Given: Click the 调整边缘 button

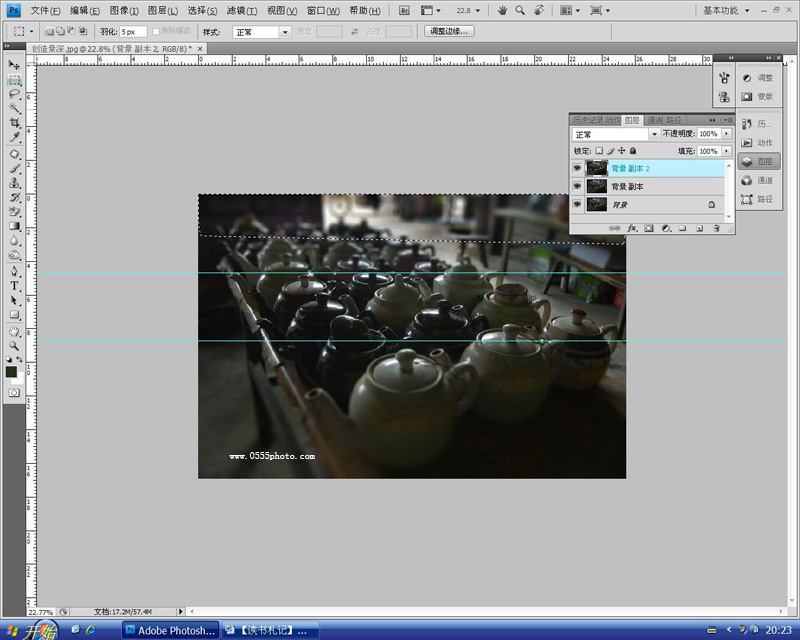Looking at the screenshot, I should 449,31.
